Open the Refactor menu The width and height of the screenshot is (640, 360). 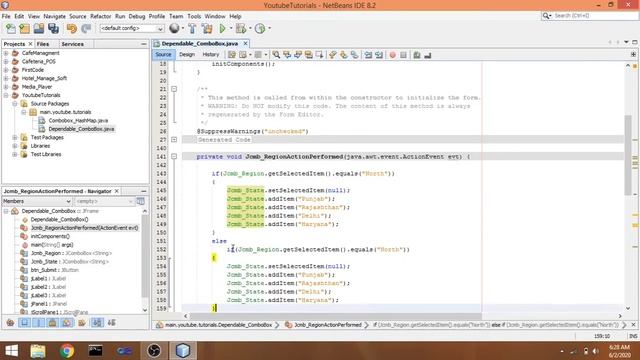100,16
